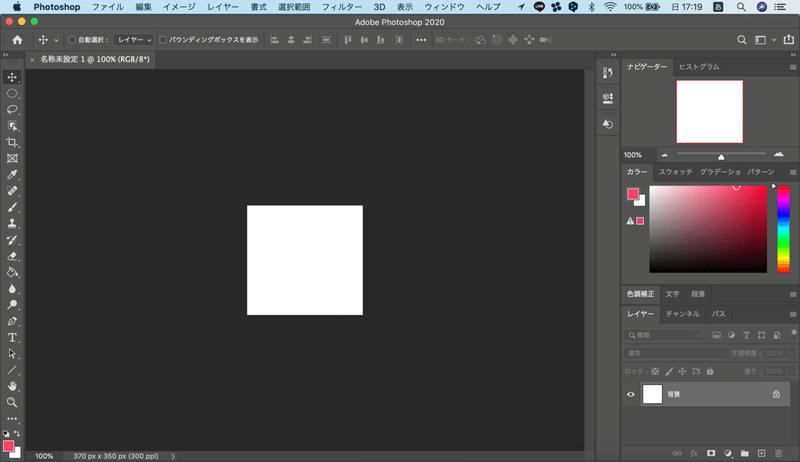800x462 pixels.
Task: Select the Brush tool
Action: point(12,208)
